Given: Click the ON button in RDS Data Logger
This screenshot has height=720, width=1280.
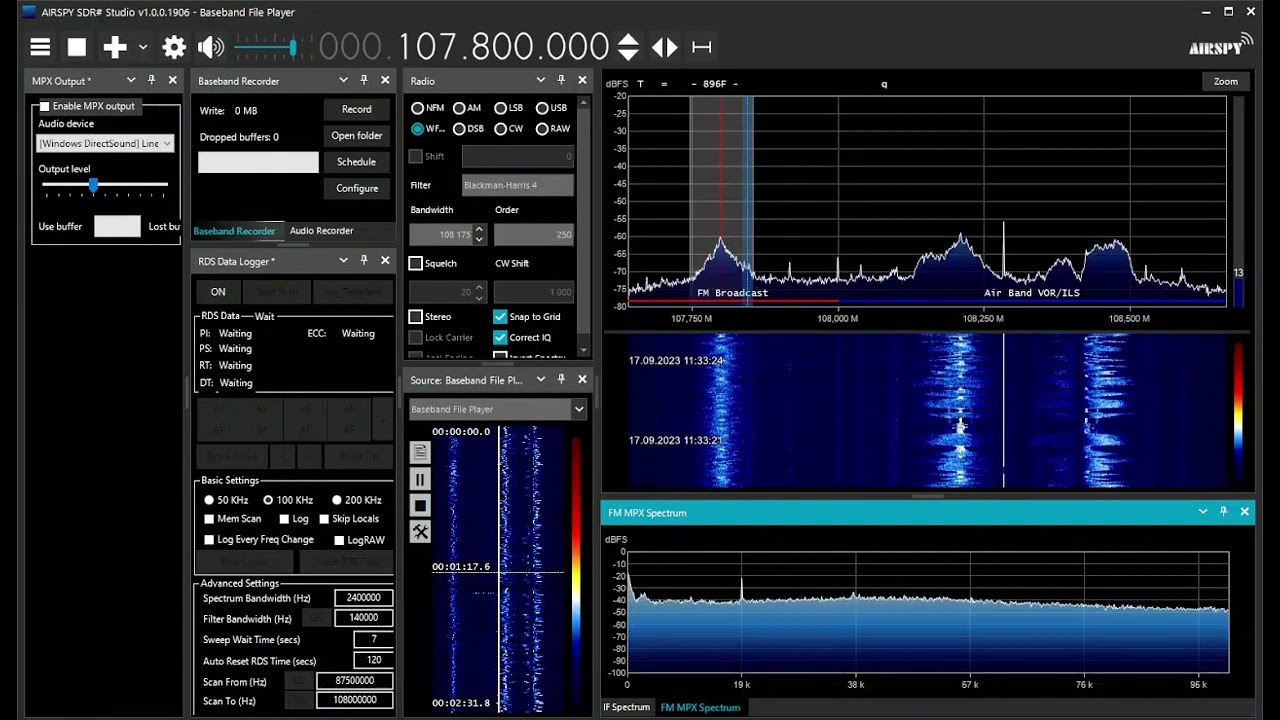Looking at the screenshot, I should 218,292.
